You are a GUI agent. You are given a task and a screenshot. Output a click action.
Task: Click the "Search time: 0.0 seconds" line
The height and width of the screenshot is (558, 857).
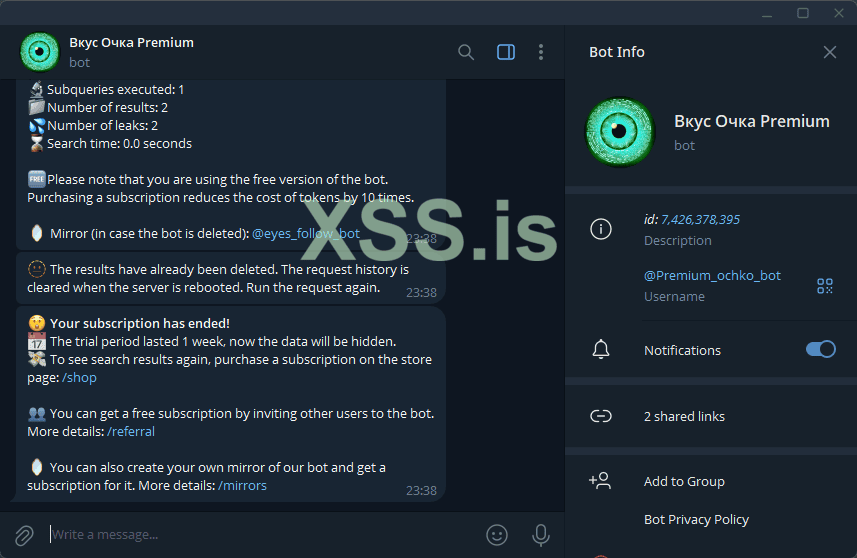point(119,144)
